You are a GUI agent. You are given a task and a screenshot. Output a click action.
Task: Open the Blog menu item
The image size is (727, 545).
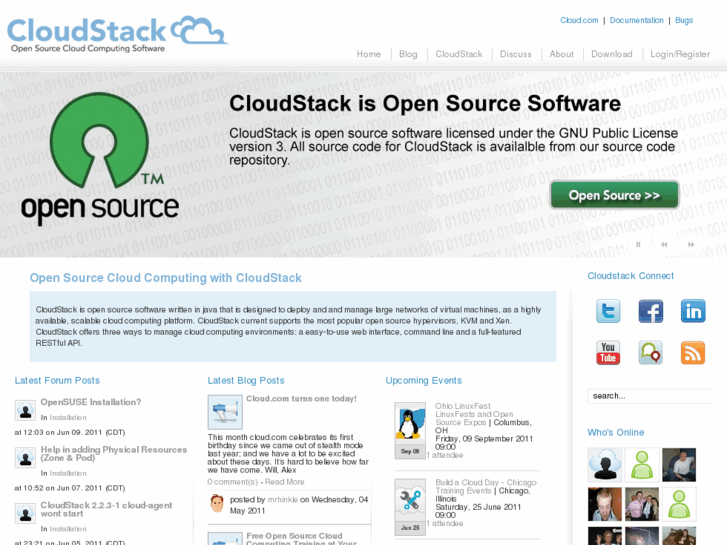click(x=408, y=54)
